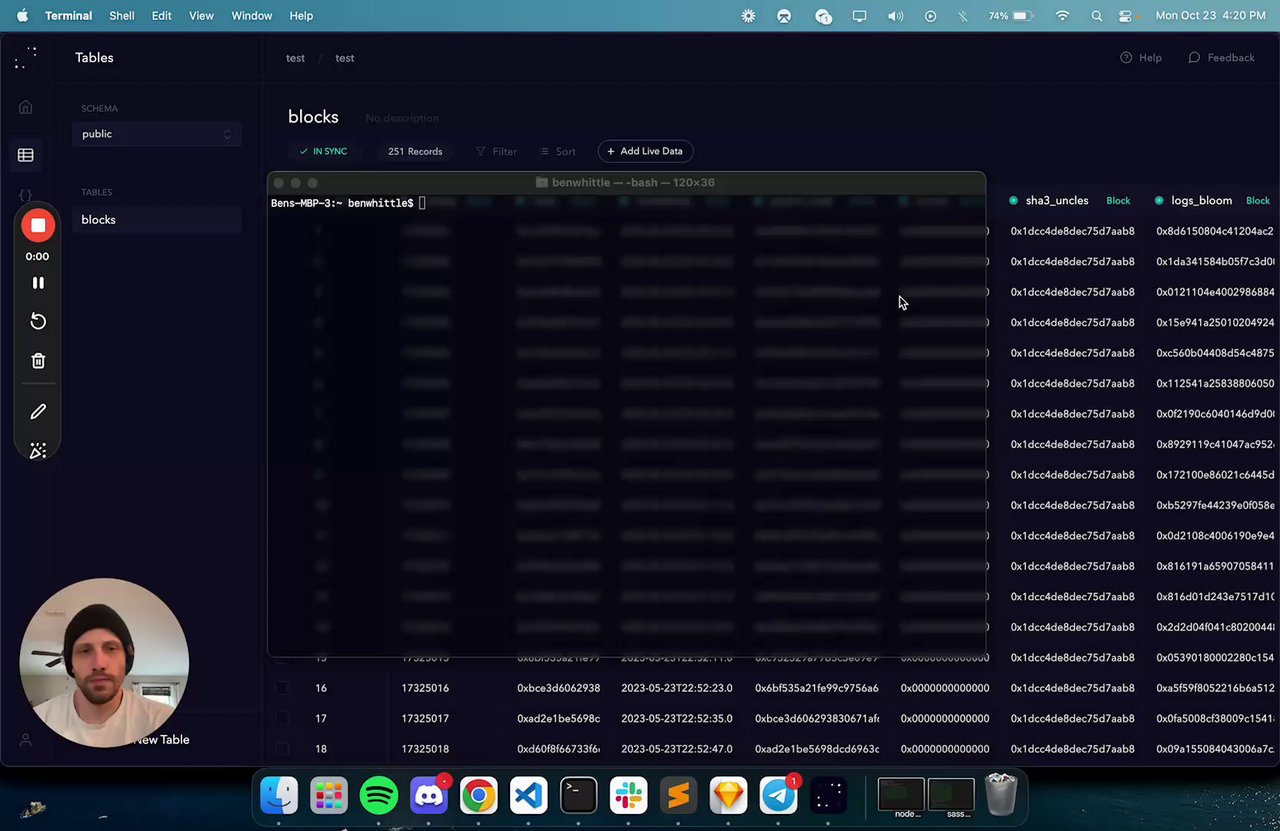This screenshot has width=1280, height=831.
Task: Click the dotted app logo at the top left
Action: click(26, 58)
